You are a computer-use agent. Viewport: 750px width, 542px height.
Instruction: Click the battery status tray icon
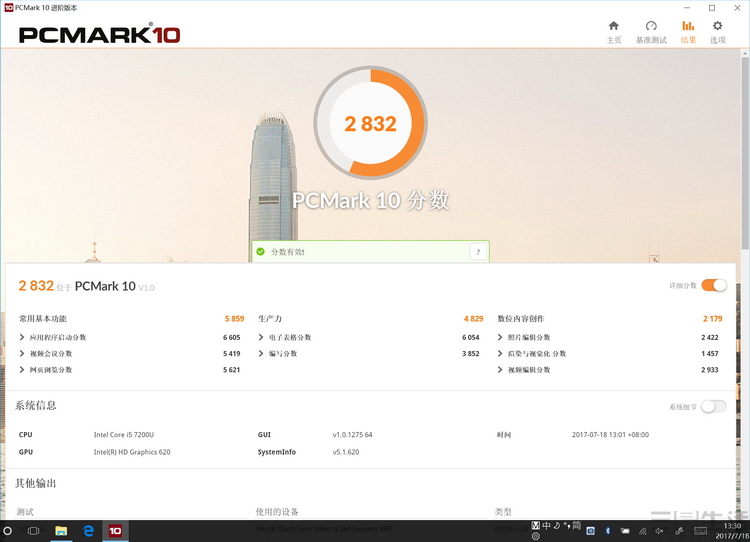[x=625, y=531]
